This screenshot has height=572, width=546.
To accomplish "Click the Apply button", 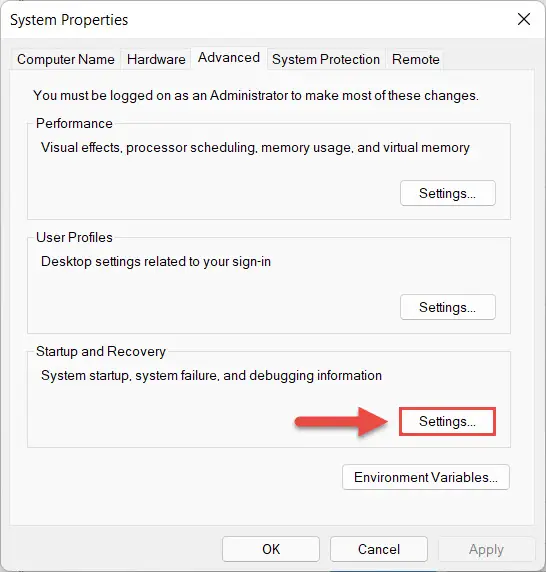I will coord(486,549).
